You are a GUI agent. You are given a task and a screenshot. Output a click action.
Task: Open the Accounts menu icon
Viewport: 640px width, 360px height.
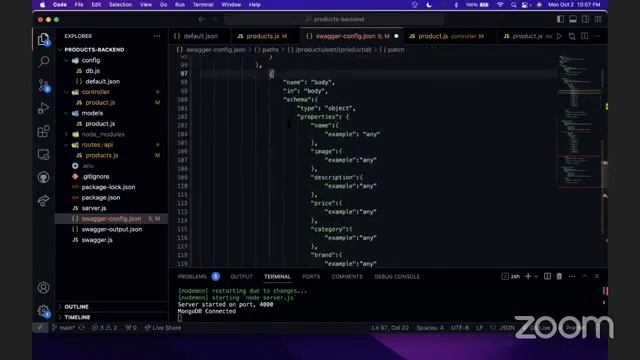[x=43, y=288]
